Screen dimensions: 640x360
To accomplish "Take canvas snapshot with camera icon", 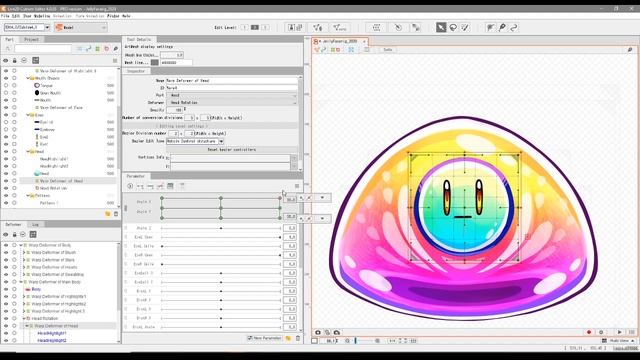I will (318, 332).
